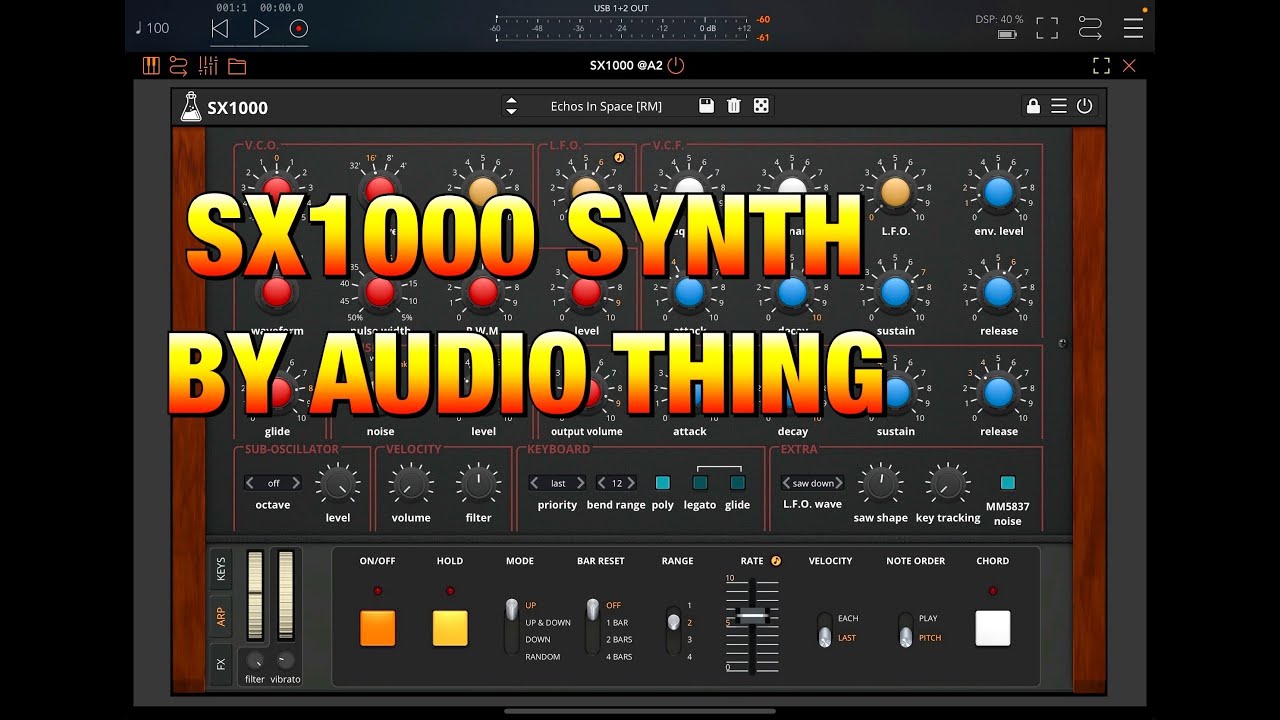Open SX1000 menu with three-line icon
The height and width of the screenshot is (720, 1280).
tap(1059, 106)
